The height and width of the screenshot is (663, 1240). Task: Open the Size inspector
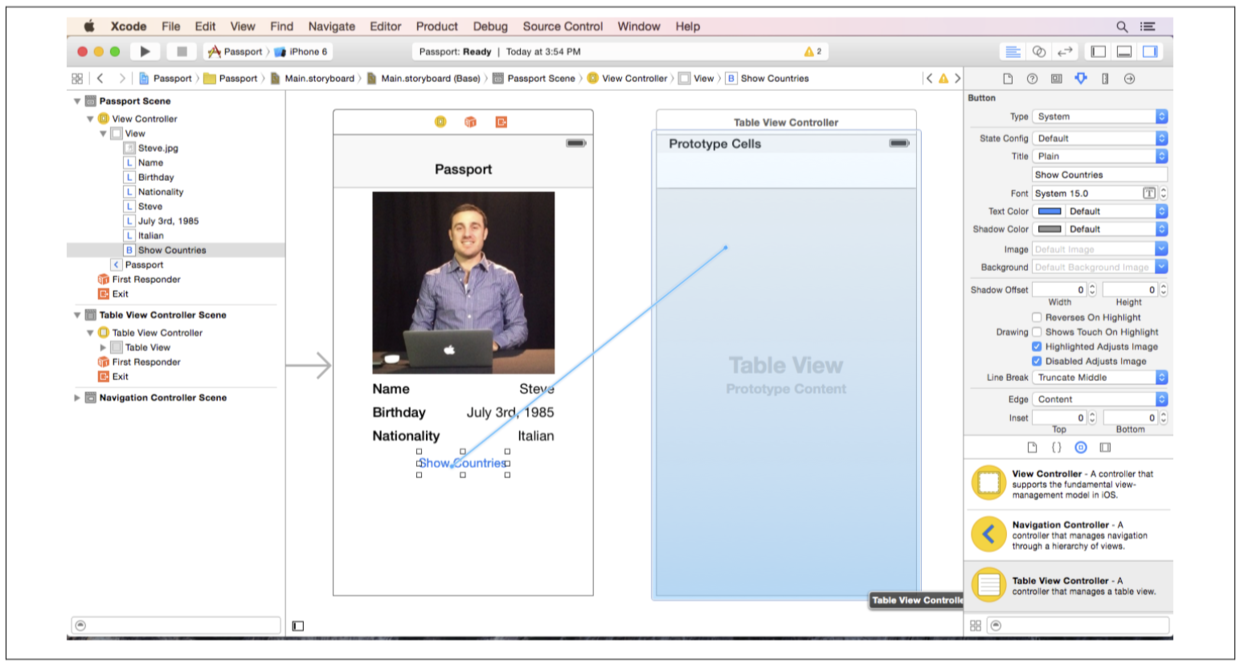(1105, 79)
